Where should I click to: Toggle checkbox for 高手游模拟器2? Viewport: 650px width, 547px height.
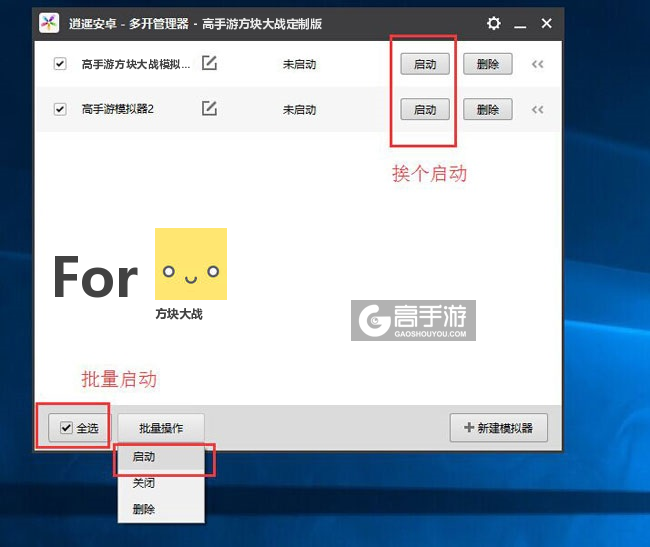60,109
